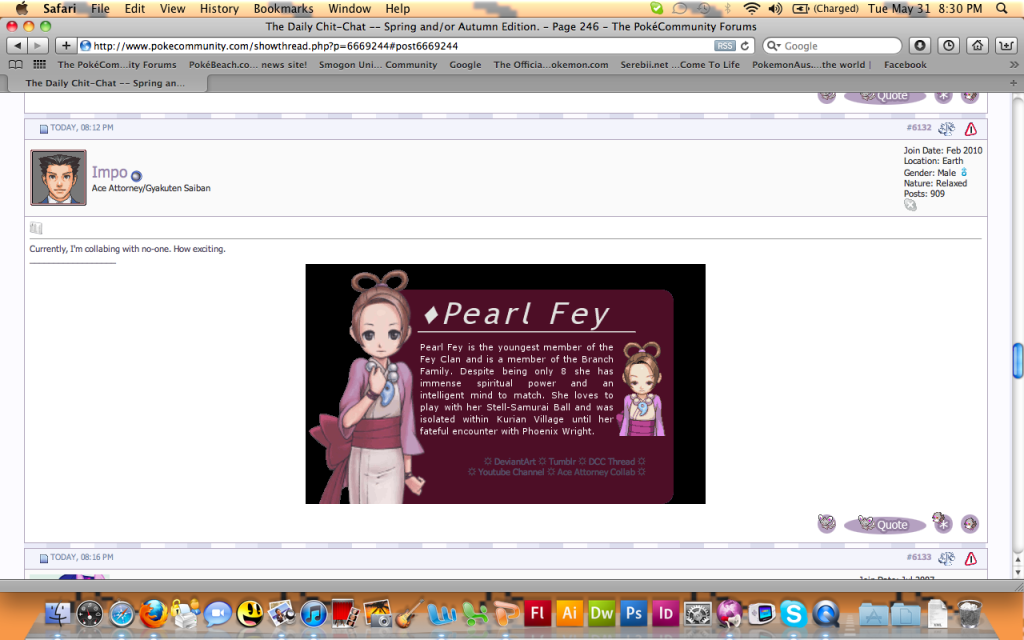Click reputation scales icon on post #6133
1024x640 pixels.
click(946, 558)
